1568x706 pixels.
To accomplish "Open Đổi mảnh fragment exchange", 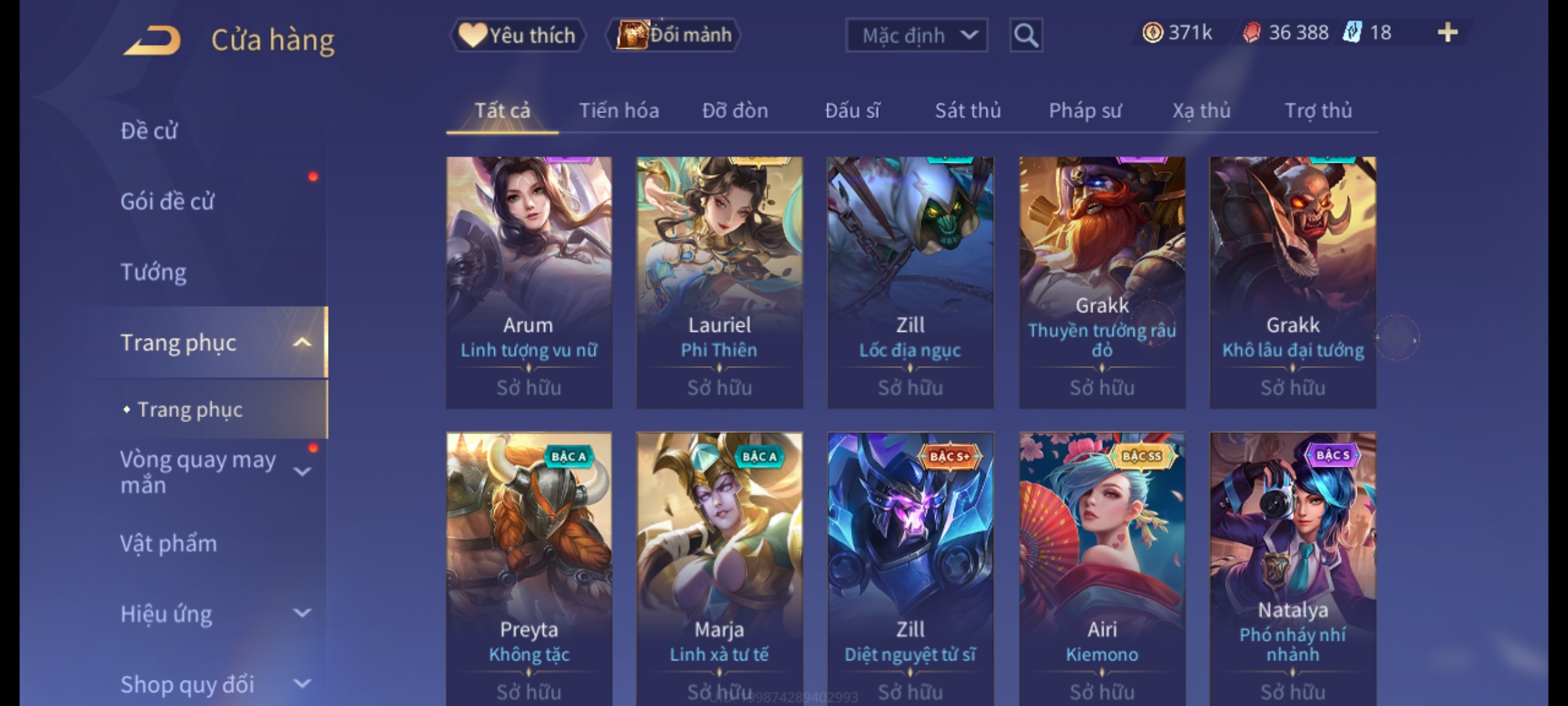I will [674, 35].
